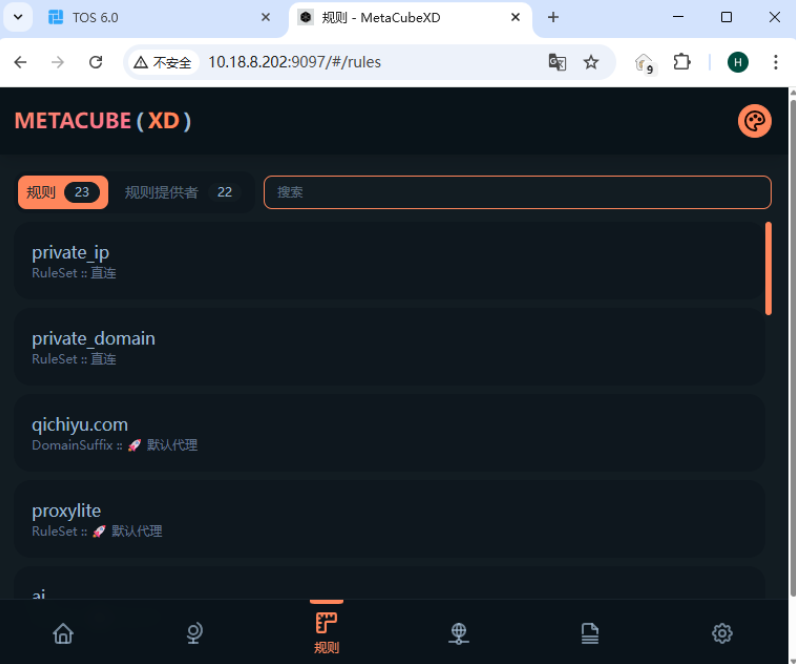Open the Google Translate icon
Viewport: 796px width, 664px height.
pyautogui.click(x=557, y=62)
